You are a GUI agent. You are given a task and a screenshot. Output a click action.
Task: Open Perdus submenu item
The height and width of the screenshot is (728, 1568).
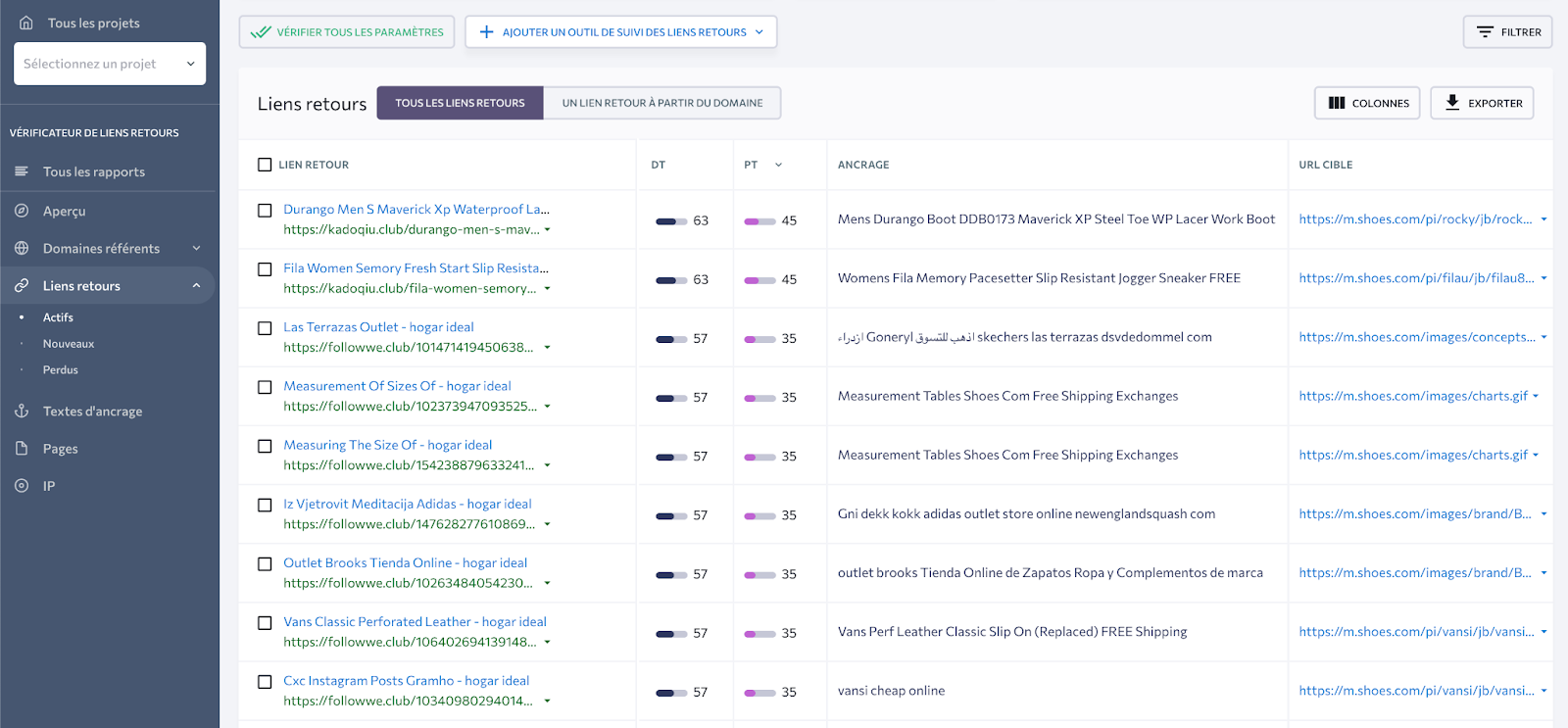click(61, 370)
